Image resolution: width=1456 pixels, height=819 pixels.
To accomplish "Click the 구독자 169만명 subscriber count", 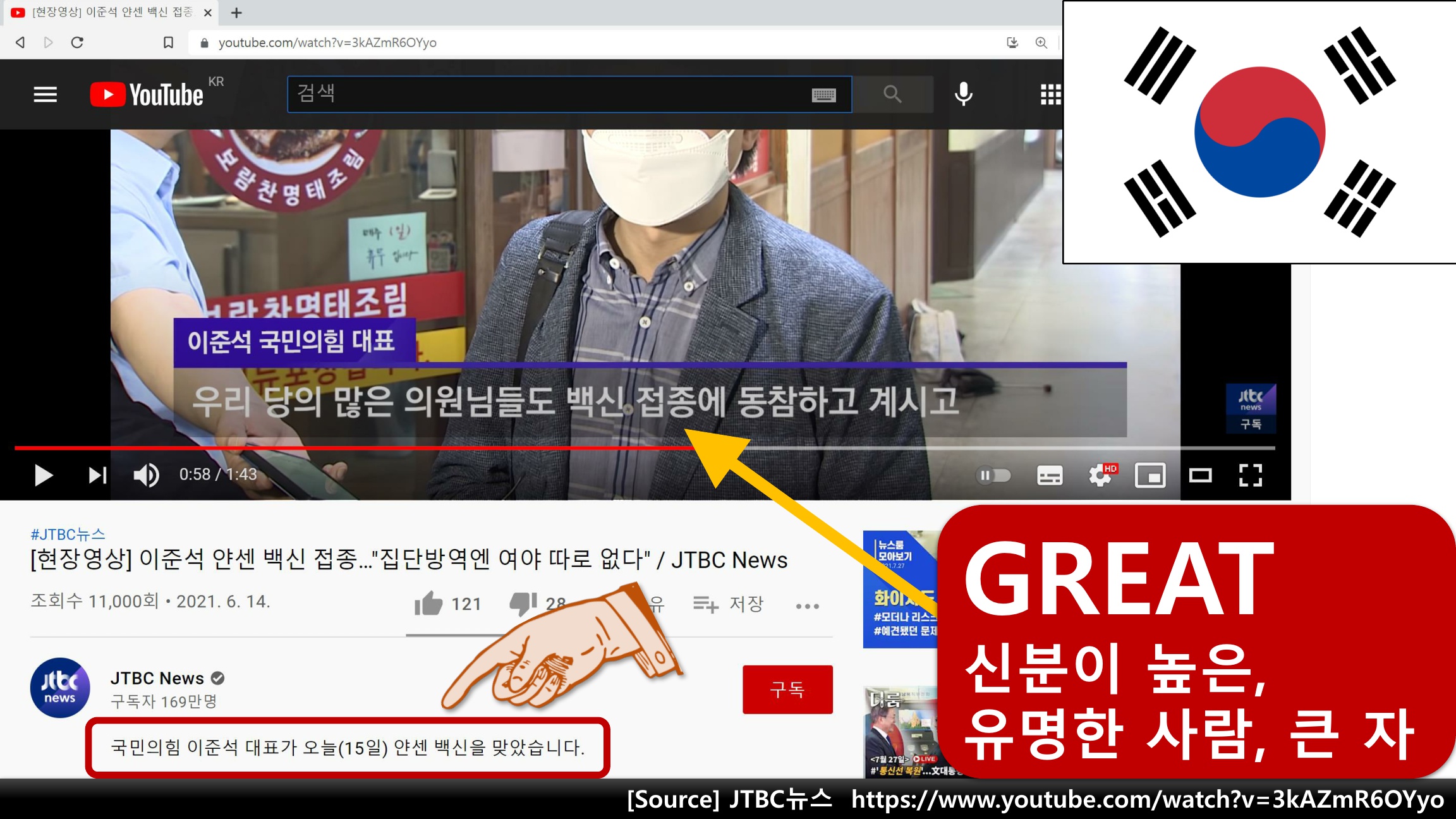I will pyautogui.click(x=164, y=701).
